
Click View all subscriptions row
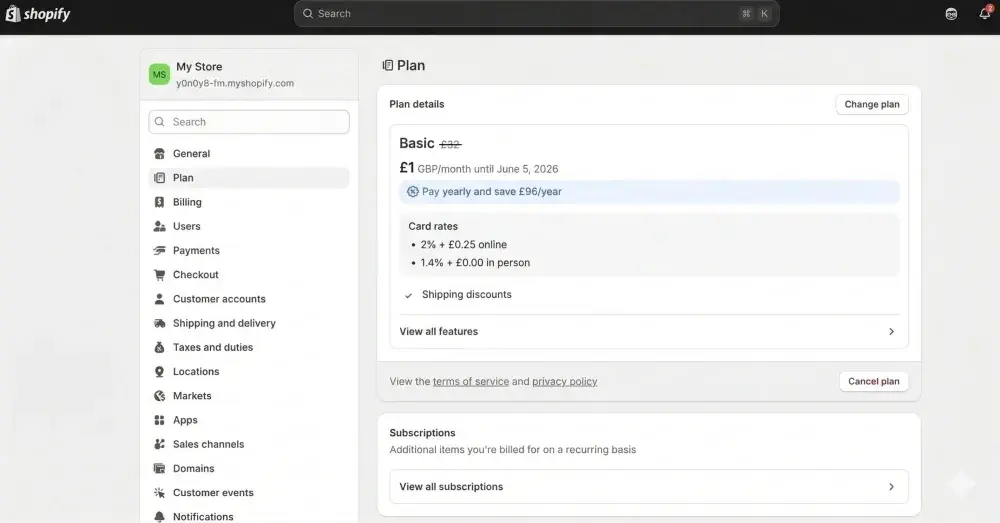click(x=649, y=487)
